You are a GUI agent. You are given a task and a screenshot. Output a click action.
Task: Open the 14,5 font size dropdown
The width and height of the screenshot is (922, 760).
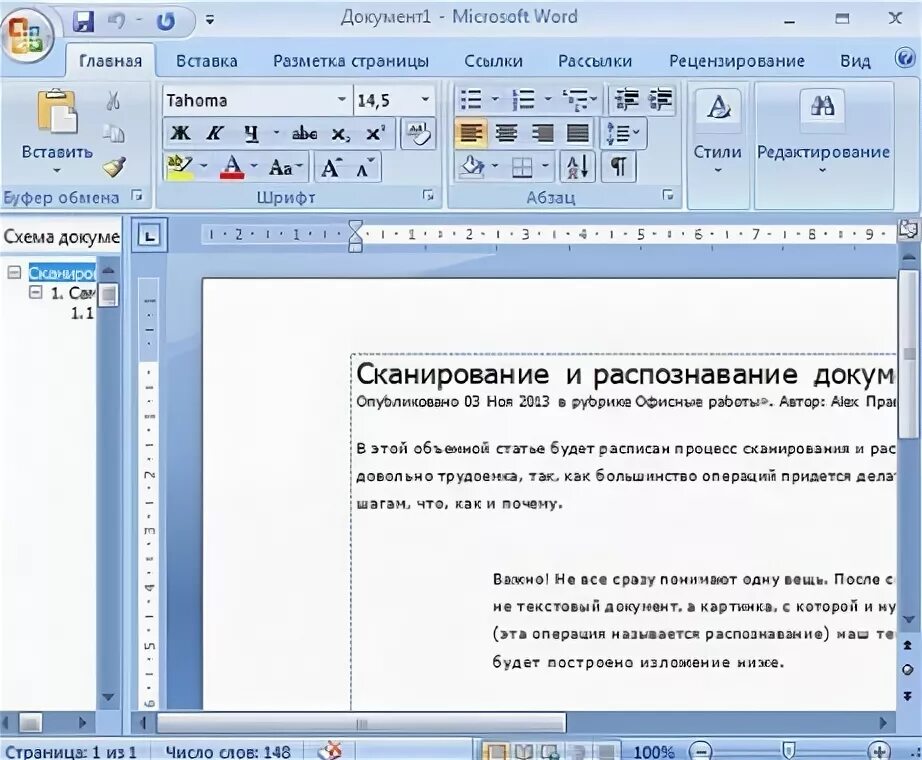tap(425, 100)
